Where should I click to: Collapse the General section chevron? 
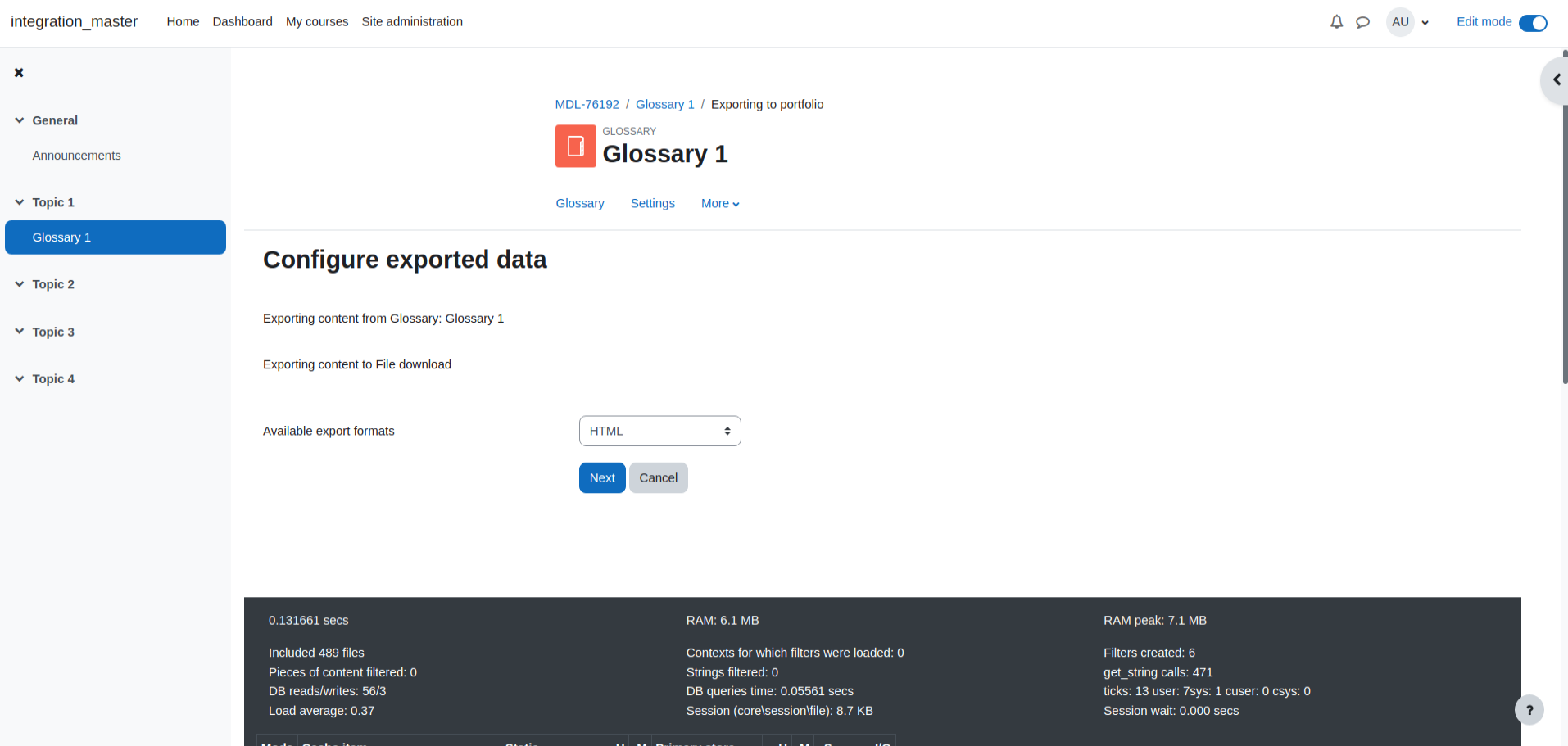20,120
